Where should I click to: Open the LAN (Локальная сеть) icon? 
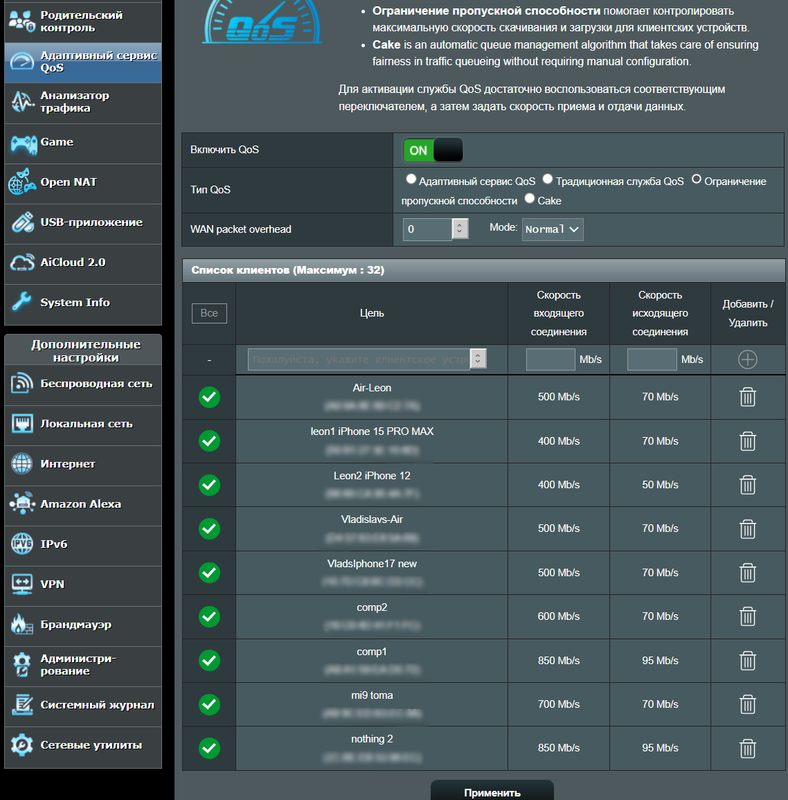(22, 423)
